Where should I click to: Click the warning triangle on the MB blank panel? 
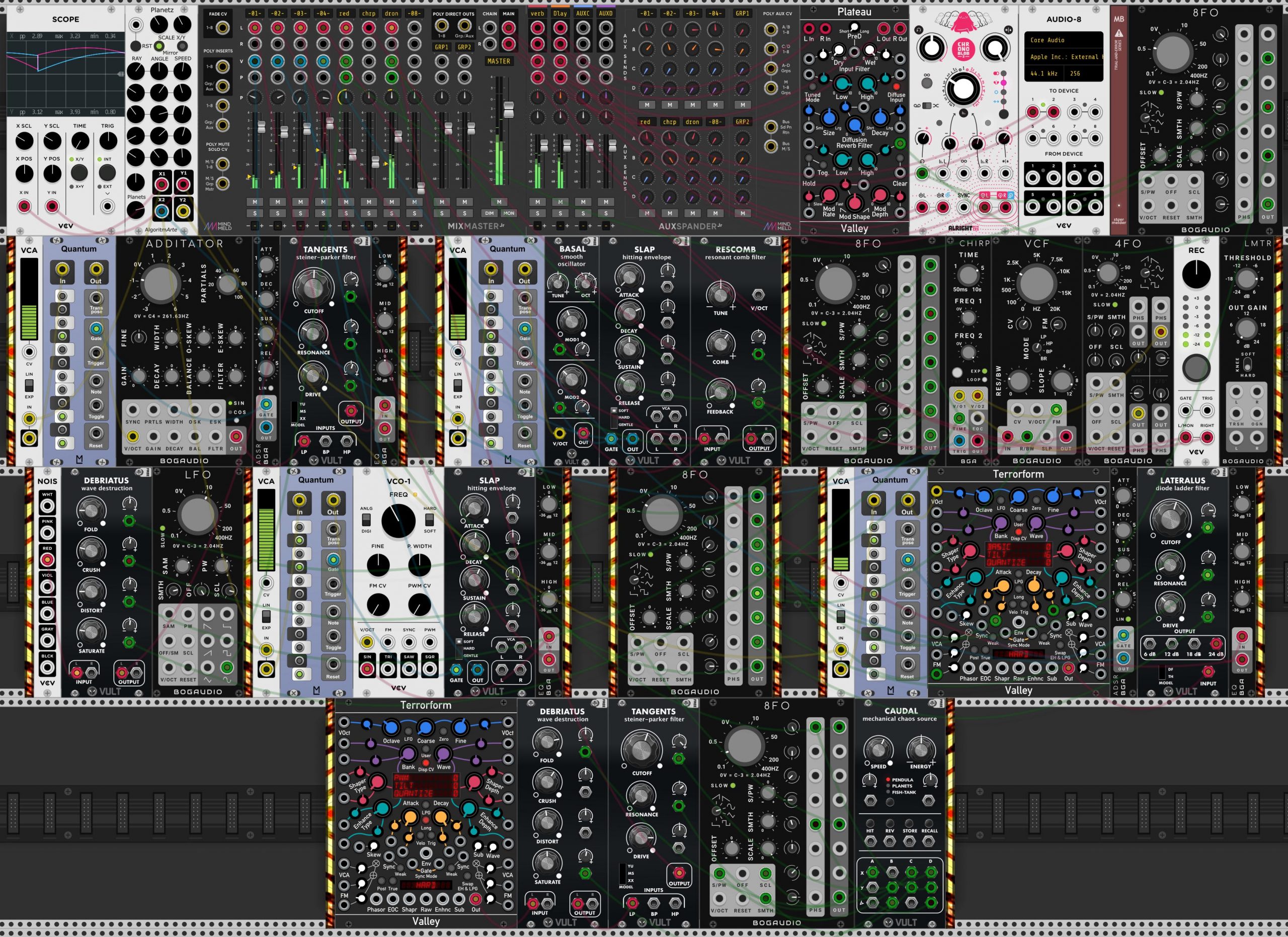pos(1118,34)
